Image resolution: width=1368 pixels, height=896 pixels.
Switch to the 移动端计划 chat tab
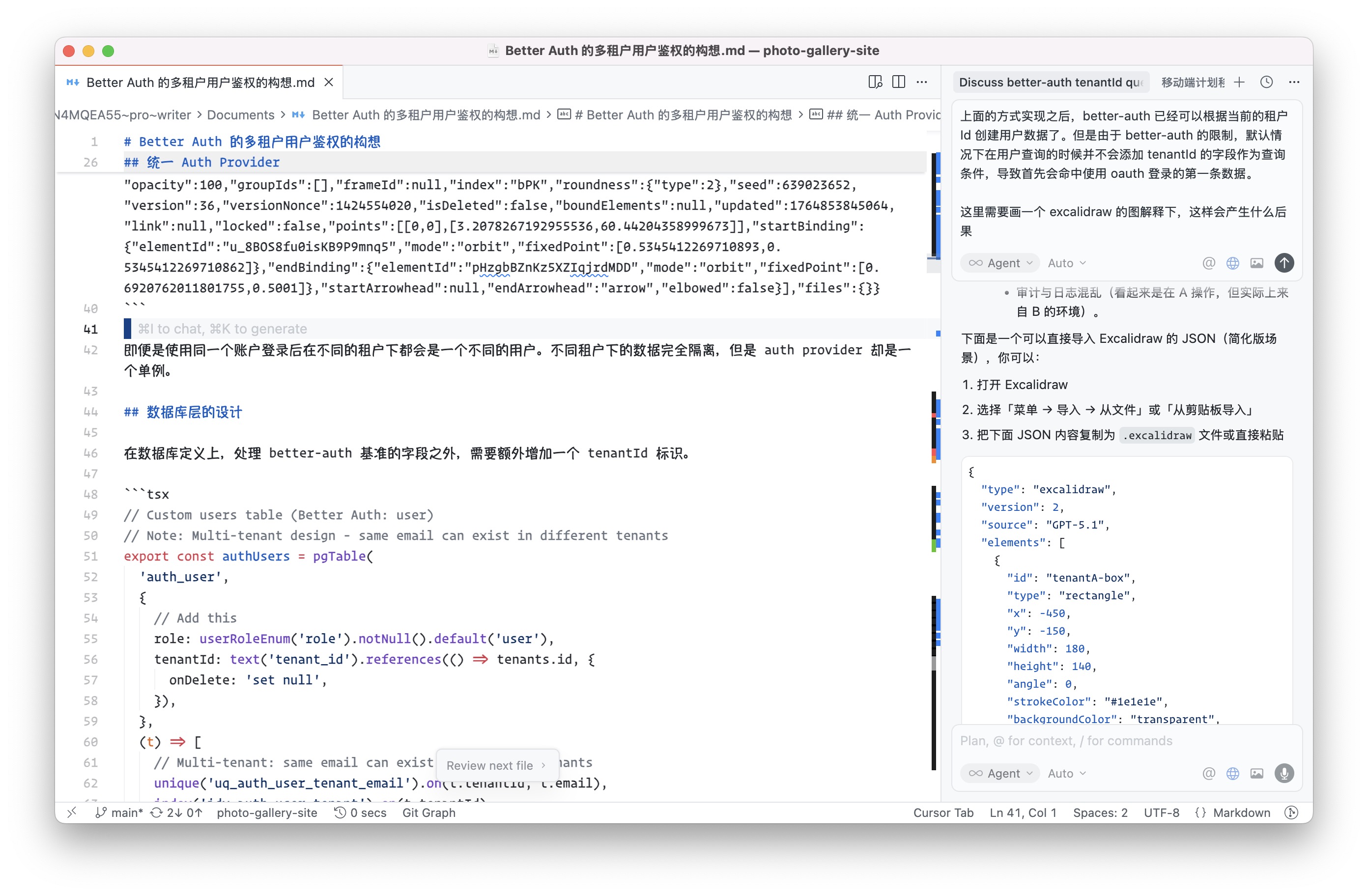tap(1192, 82)
